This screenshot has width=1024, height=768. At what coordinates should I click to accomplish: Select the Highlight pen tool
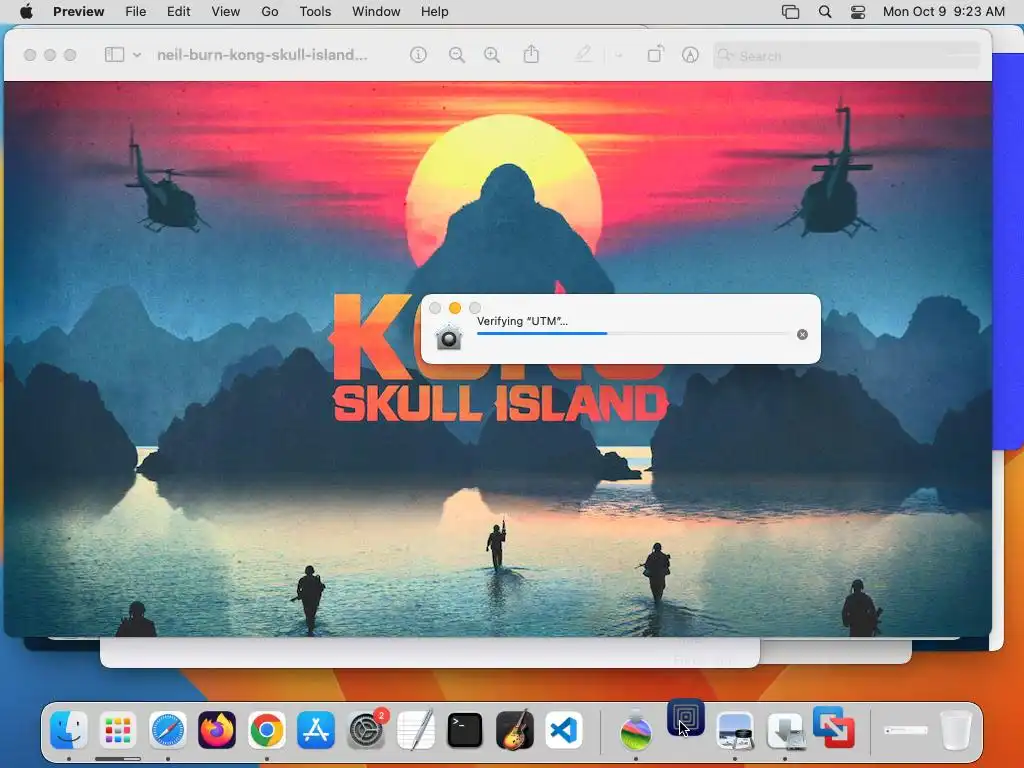click(x=583, y=54)
